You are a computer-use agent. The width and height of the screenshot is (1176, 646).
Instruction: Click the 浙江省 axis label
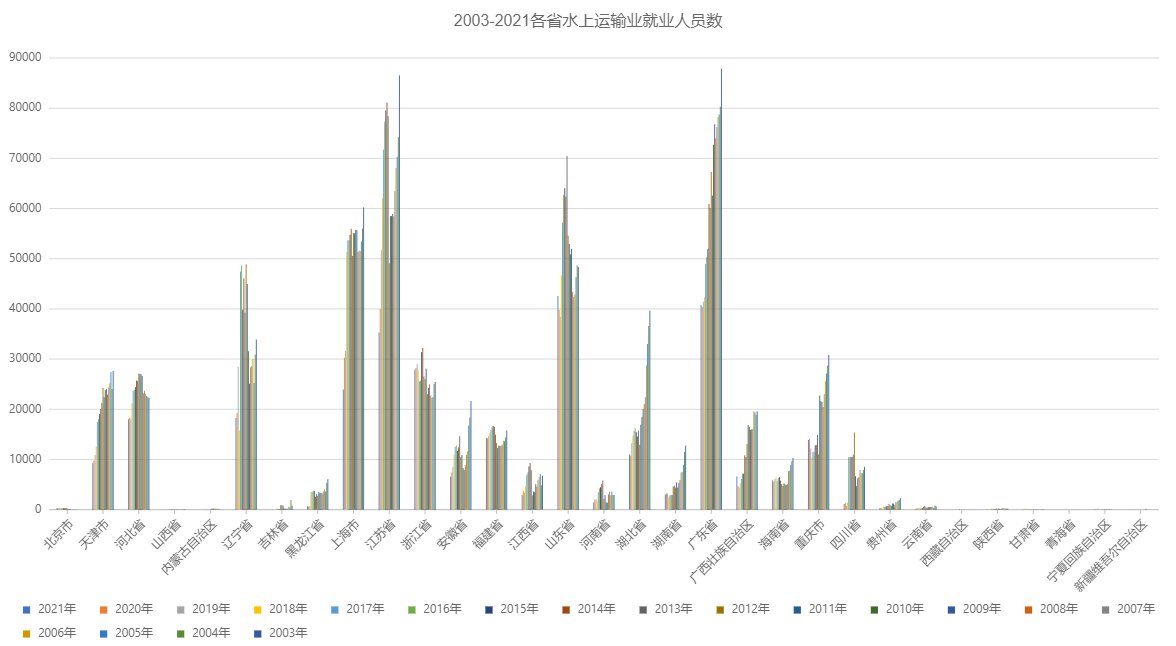[x=418, y=533]
